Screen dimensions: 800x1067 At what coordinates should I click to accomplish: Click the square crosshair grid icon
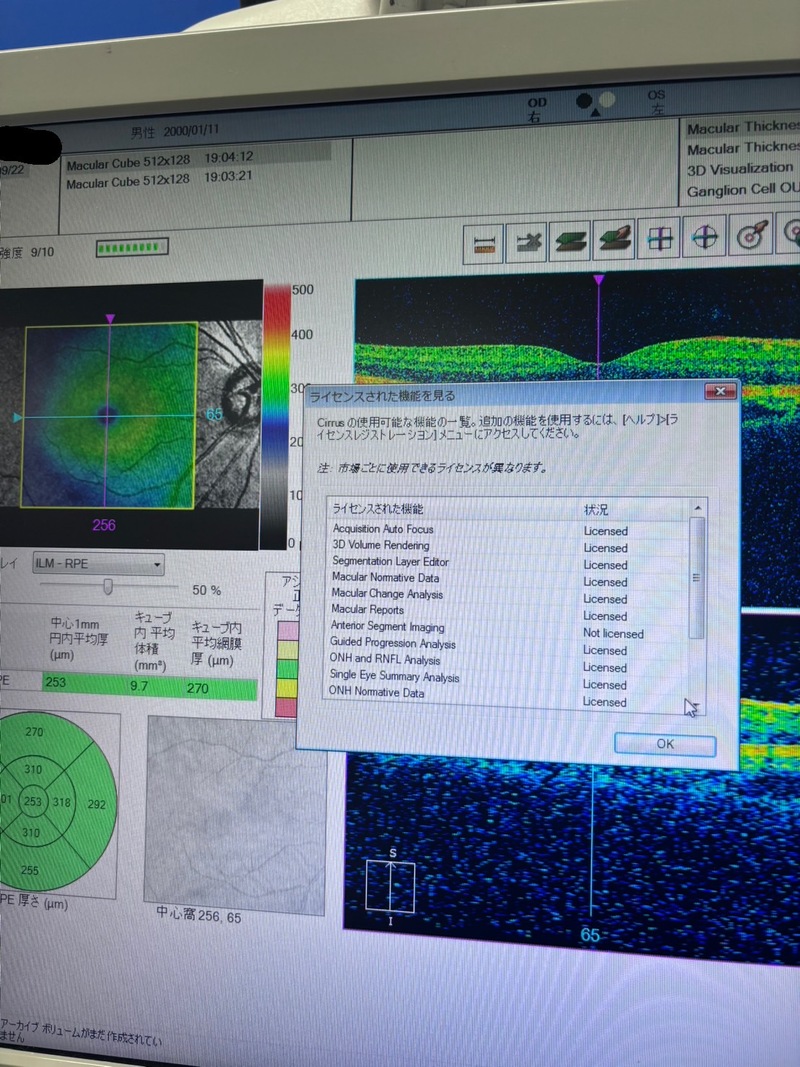[660, 237]
